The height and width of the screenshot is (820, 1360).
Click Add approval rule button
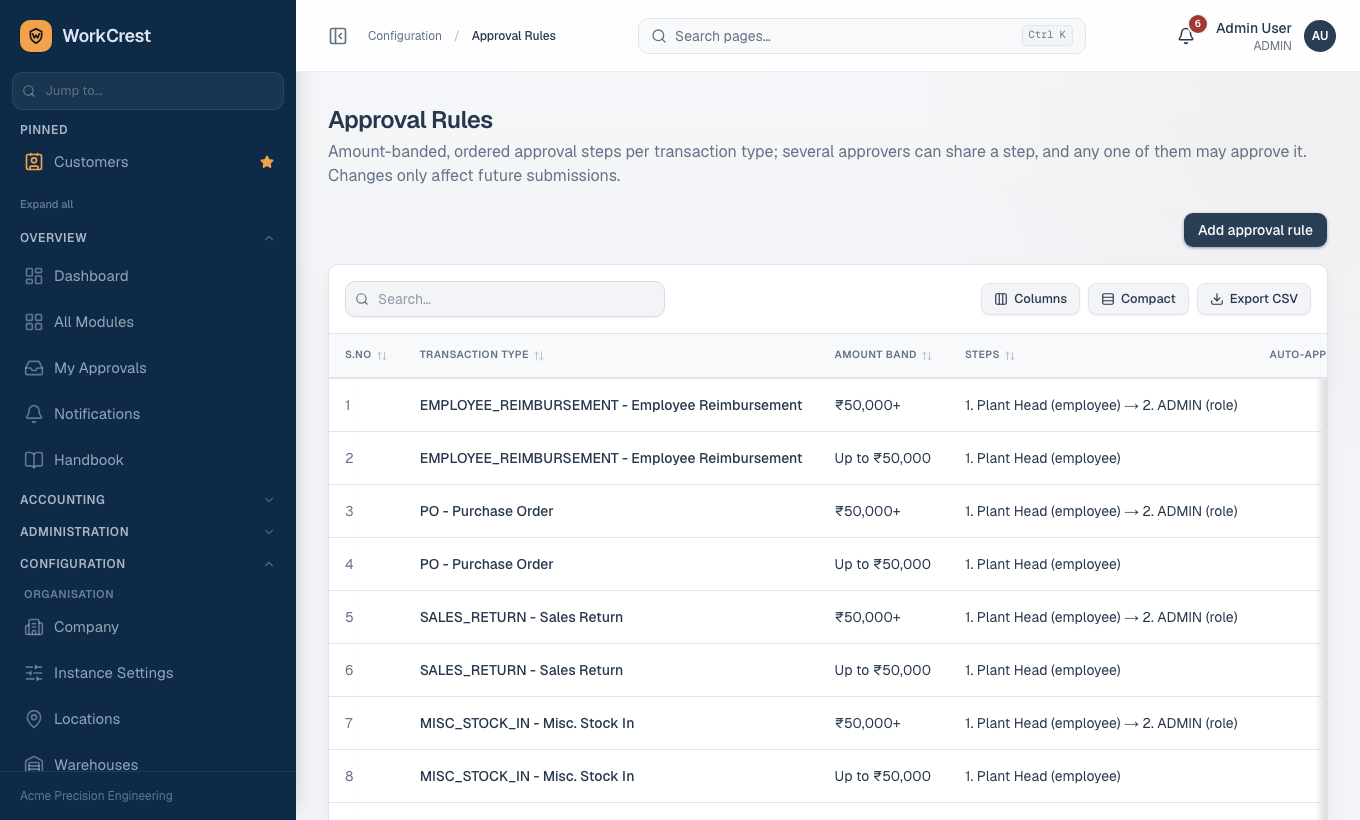click(1255, 230)
